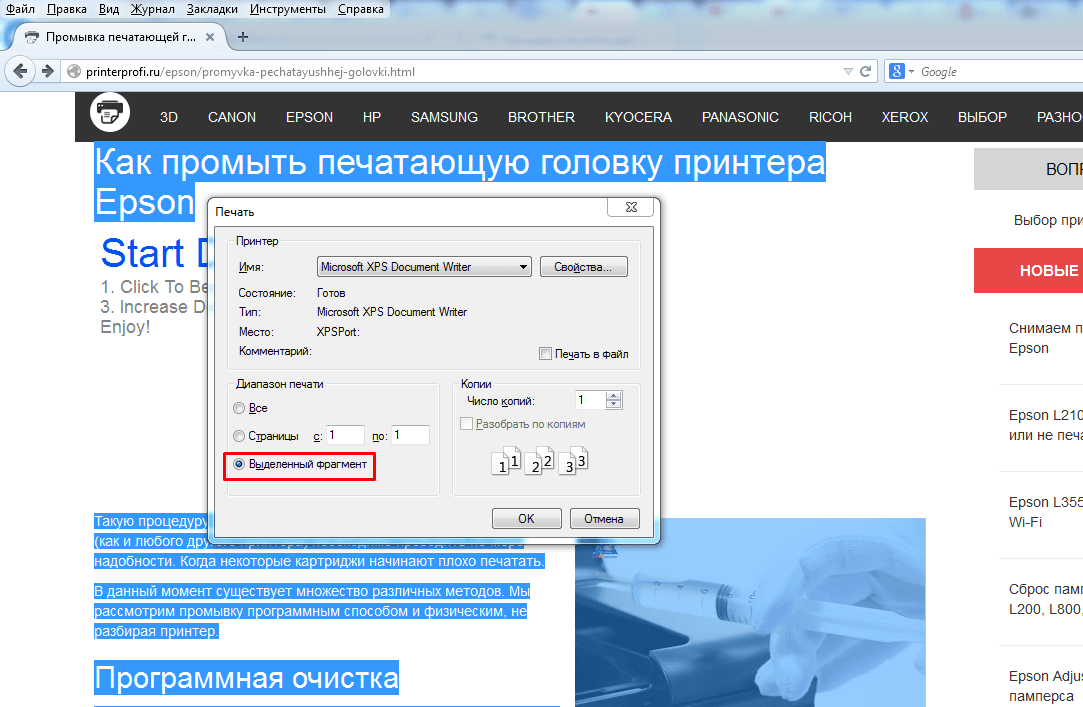Increase the number of copies
This screenshot has height=707, width=1083.
point(613,396)
